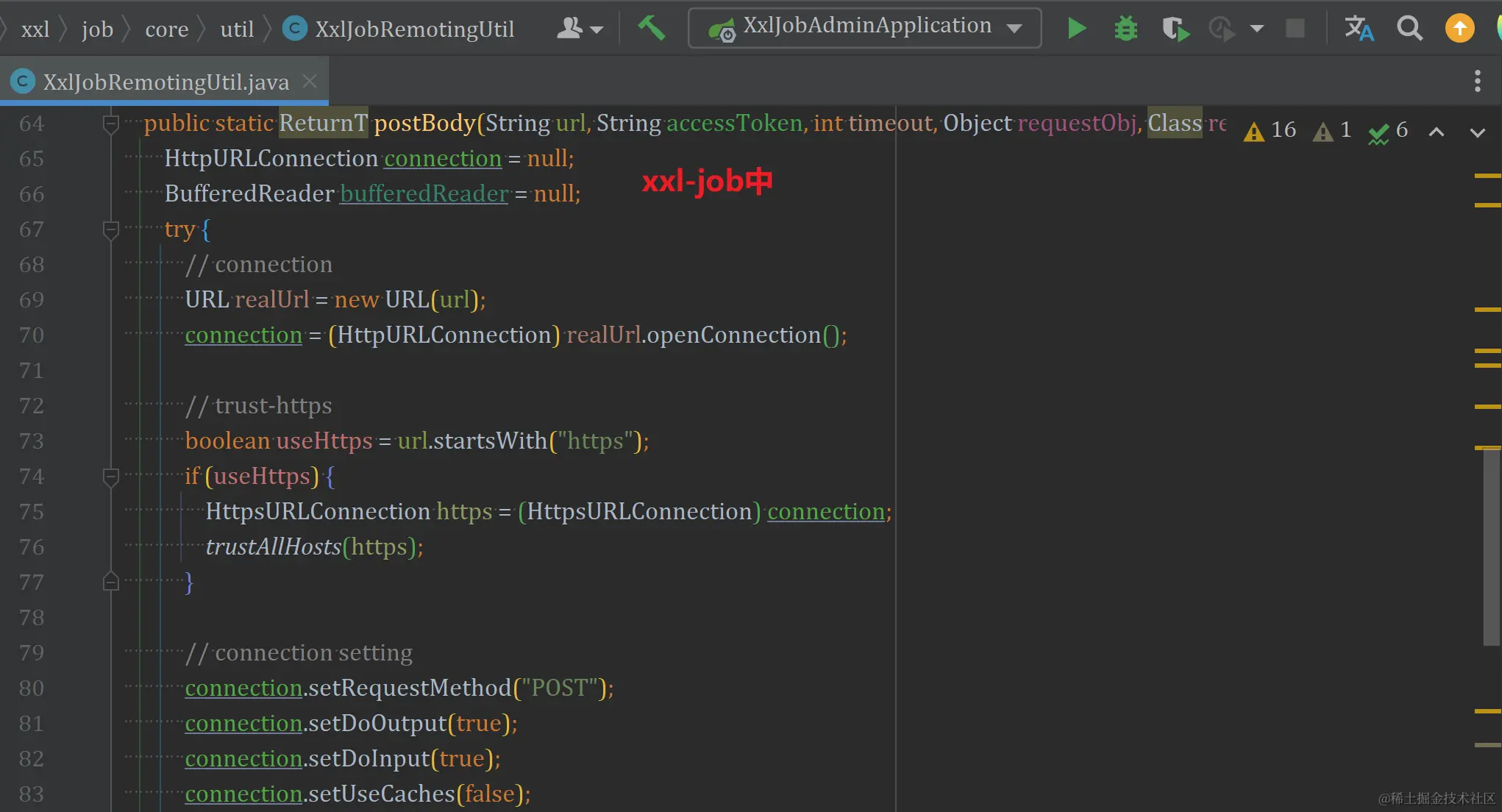Click setRequestMethod on line 80
The width and height of the screenshot is (1502, 812).
pos(410,688)
